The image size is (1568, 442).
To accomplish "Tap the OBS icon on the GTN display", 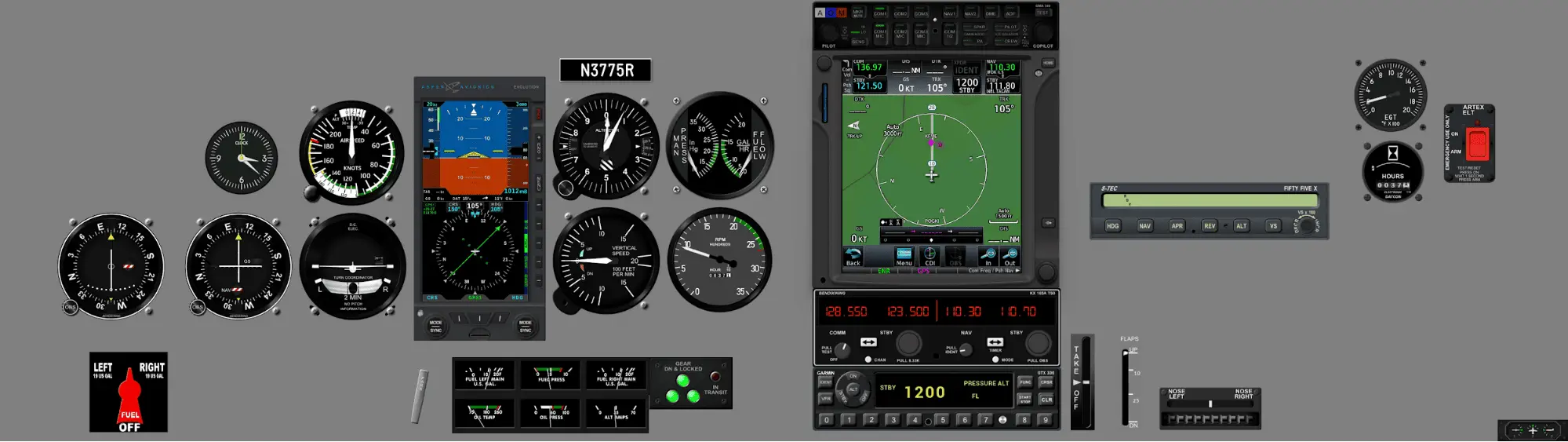I will [955, 256].
